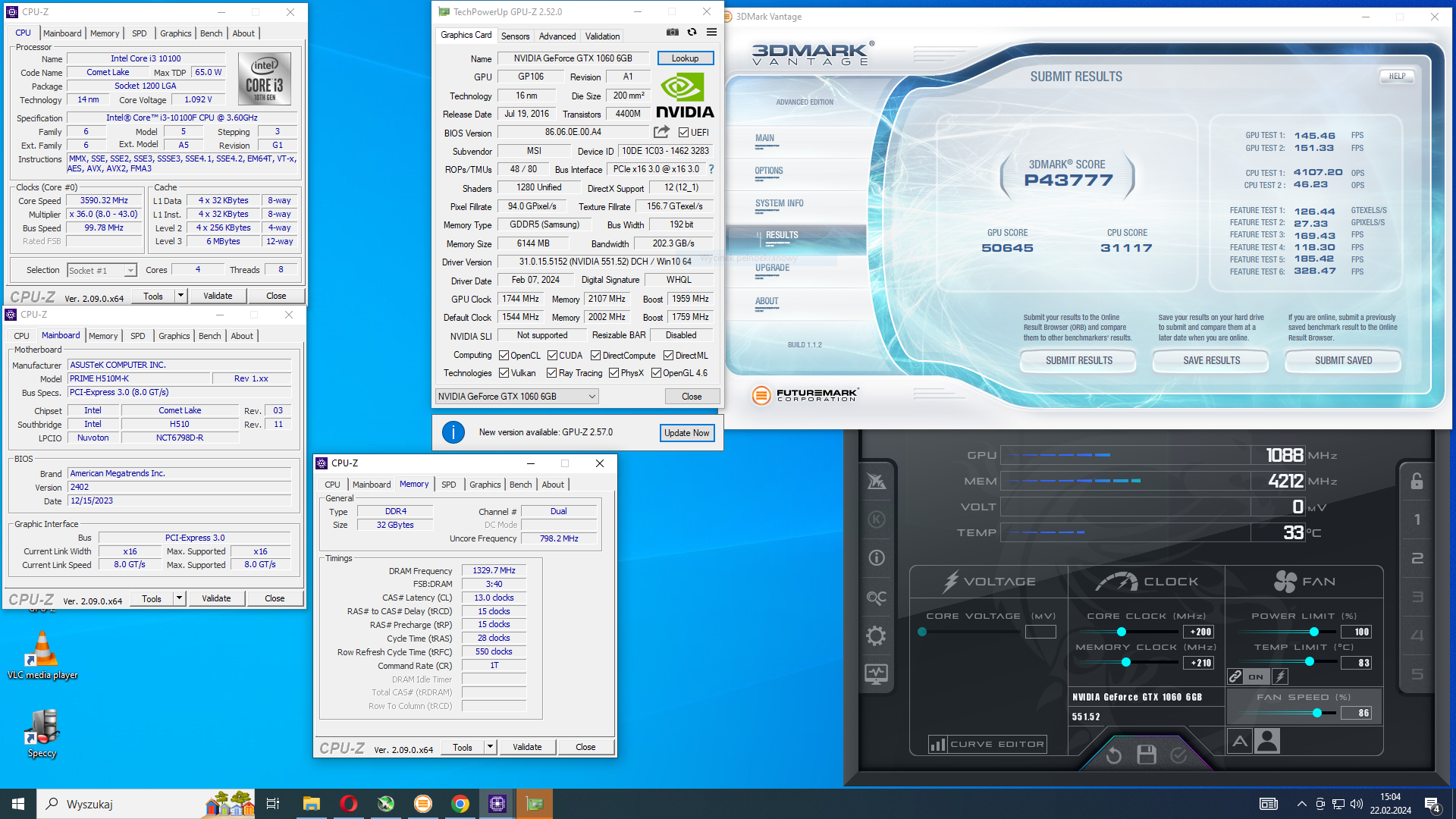Expand Tools dropdown arrow in top CPU-Z
Viewport: 1456px width, 819px height.
[x=180, y=296]
